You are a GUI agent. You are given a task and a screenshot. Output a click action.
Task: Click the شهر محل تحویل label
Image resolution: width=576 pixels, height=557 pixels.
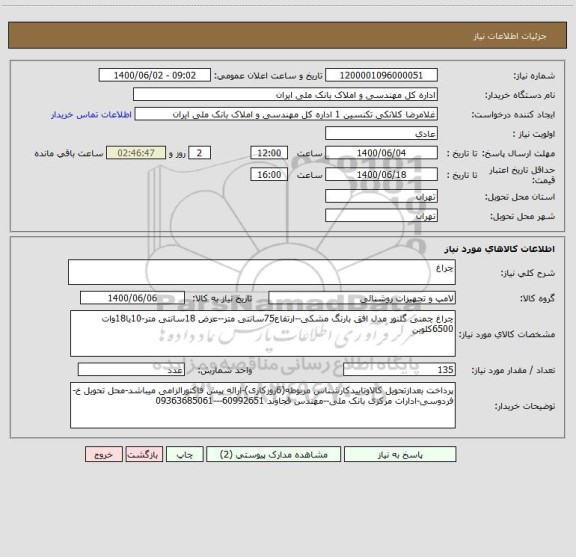(x=522, y=216)
